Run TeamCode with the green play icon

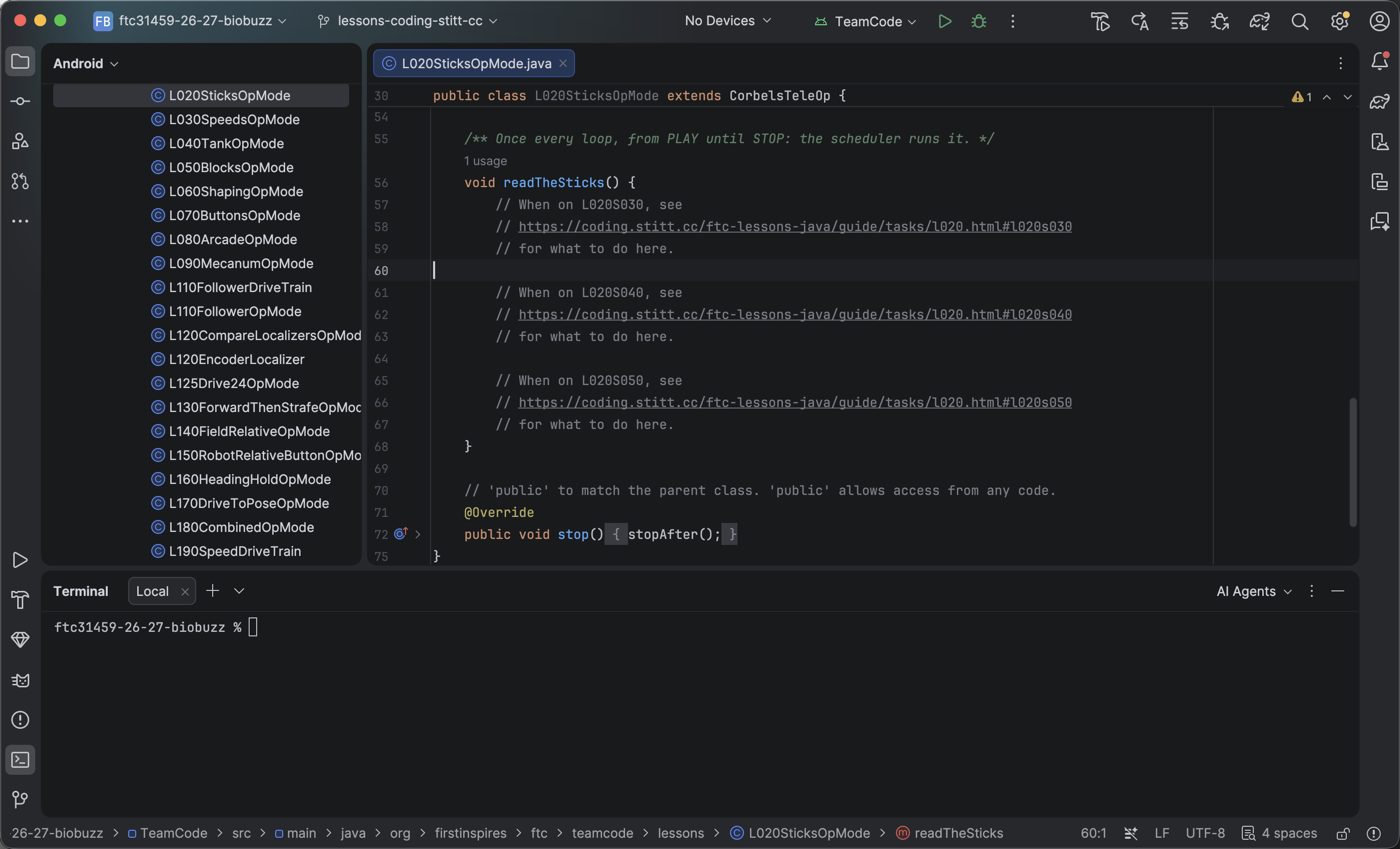(945, 21)
